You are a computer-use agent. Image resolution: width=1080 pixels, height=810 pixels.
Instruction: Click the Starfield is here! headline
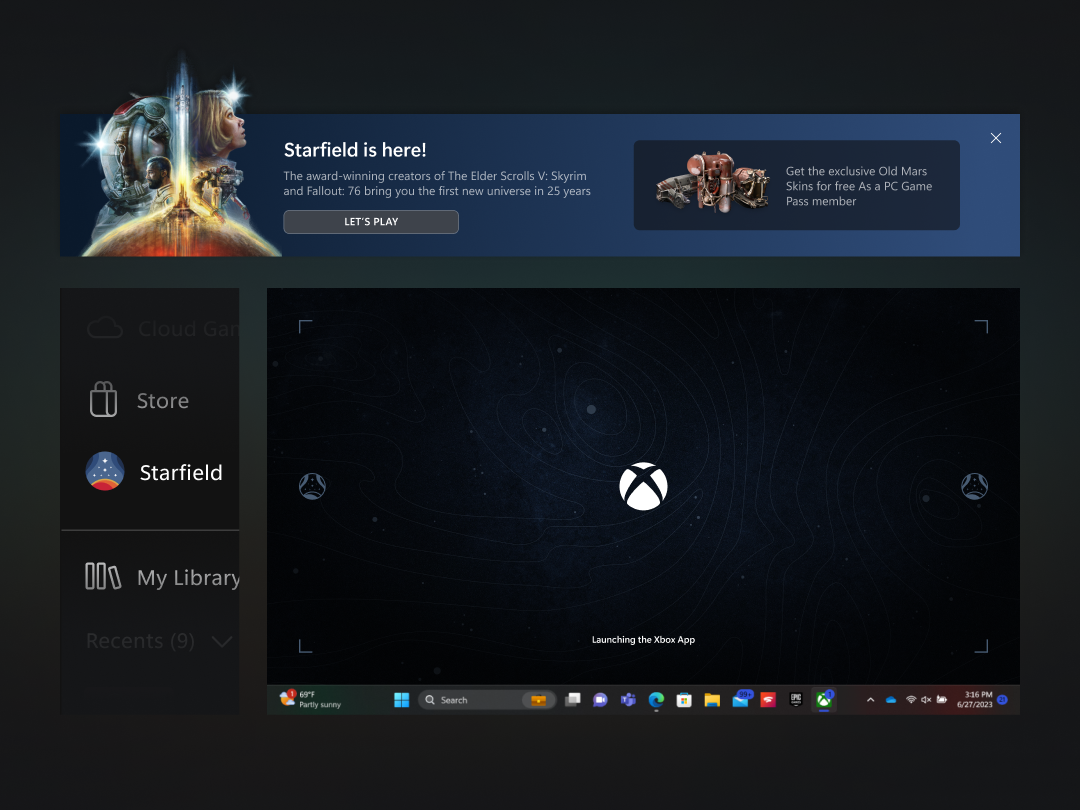pyautogui.click(x=355, y=150)
